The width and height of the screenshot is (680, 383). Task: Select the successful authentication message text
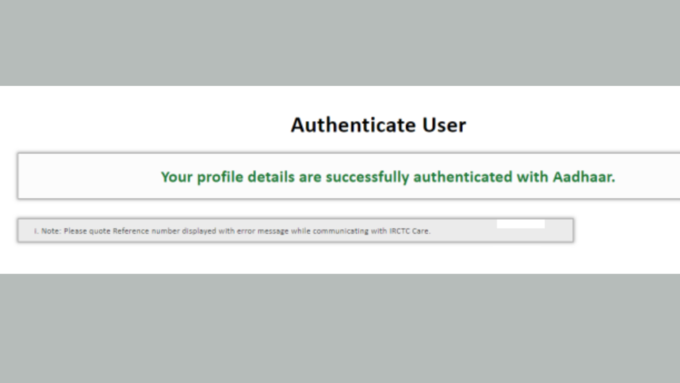pyautogui.click(x=388, y=177)
